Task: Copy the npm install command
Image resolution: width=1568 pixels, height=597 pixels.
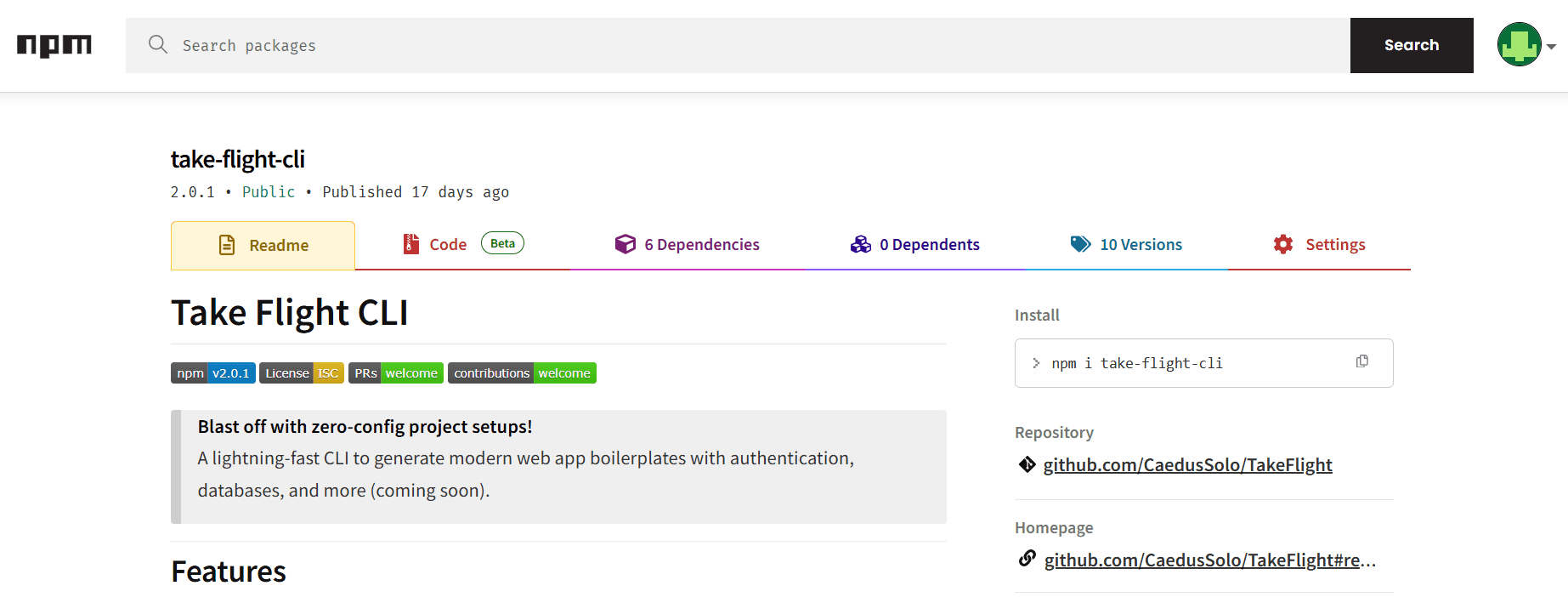Action: 1361,361
